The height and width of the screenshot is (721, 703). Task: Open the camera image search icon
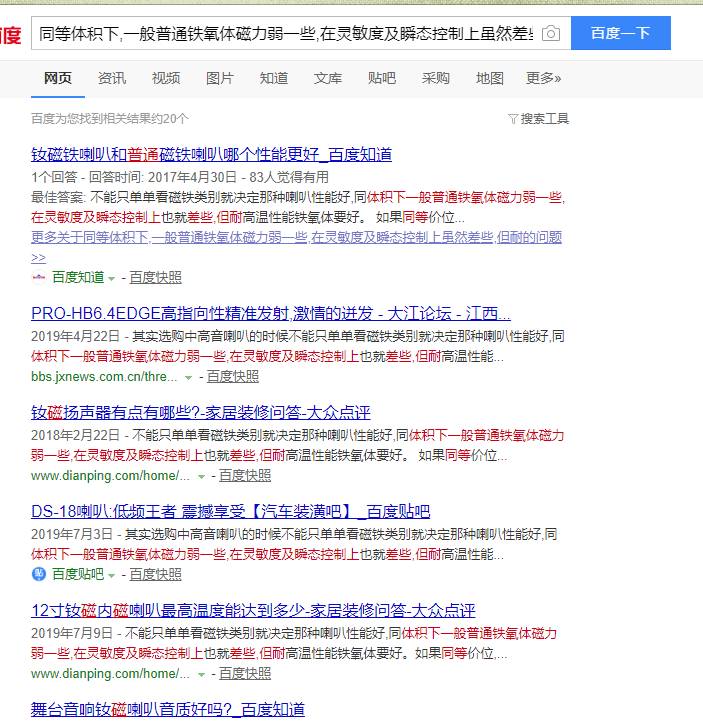(550, 34)
